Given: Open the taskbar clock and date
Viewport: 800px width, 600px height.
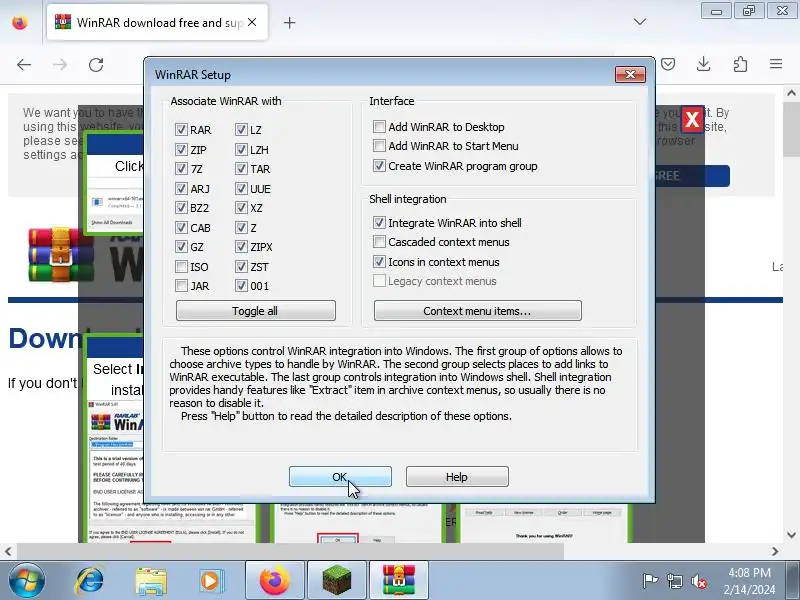Looking at the screenshot, I should pos(749,581).
